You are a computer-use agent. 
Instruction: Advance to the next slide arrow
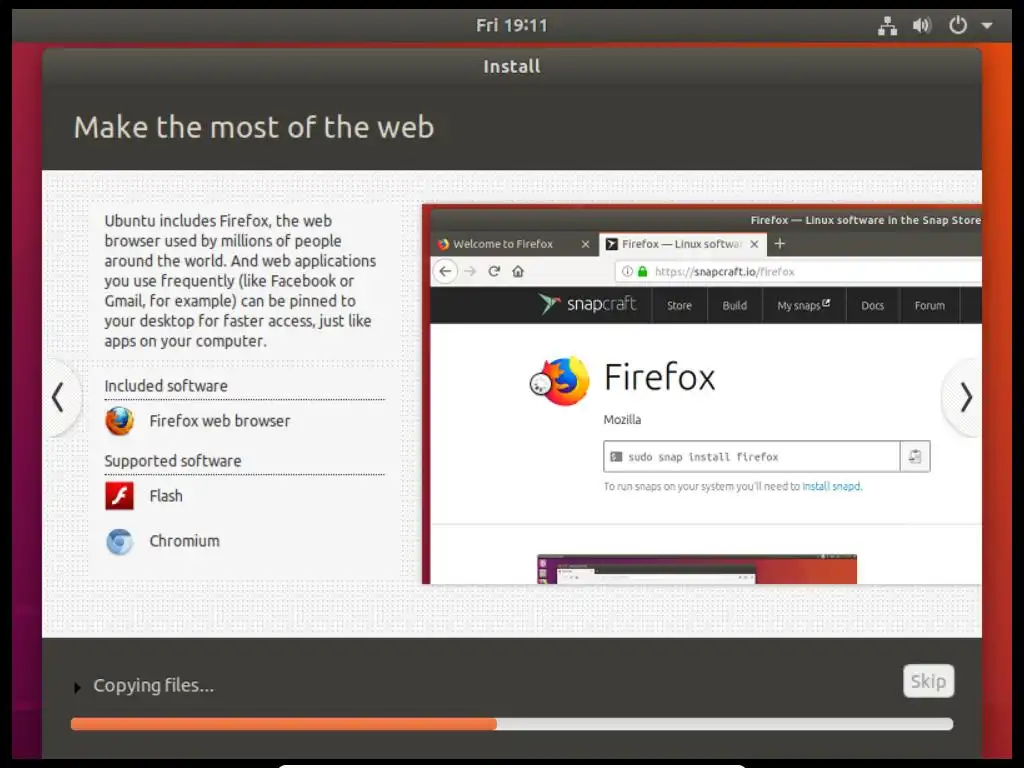966,397
